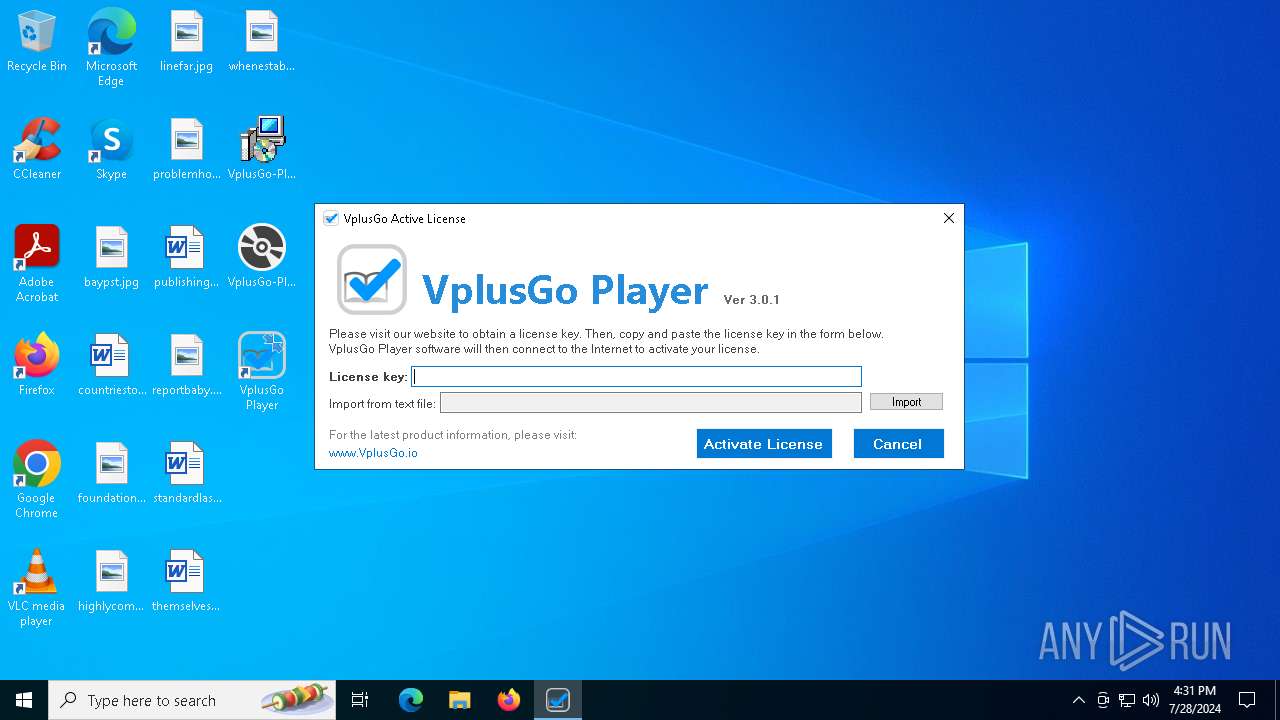Open the Windows Start menu
This screenshot has height=720, width=1280.
[24, 700]
